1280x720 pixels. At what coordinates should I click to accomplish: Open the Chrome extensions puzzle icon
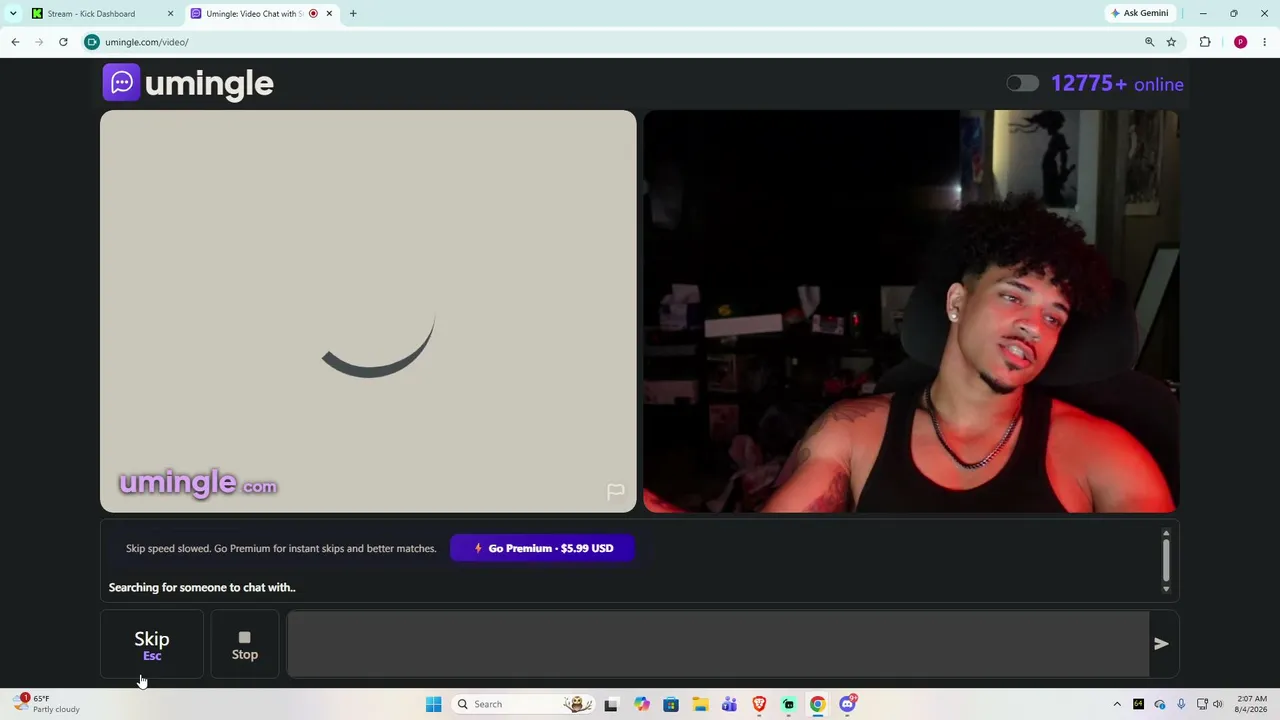point(1205,42)
